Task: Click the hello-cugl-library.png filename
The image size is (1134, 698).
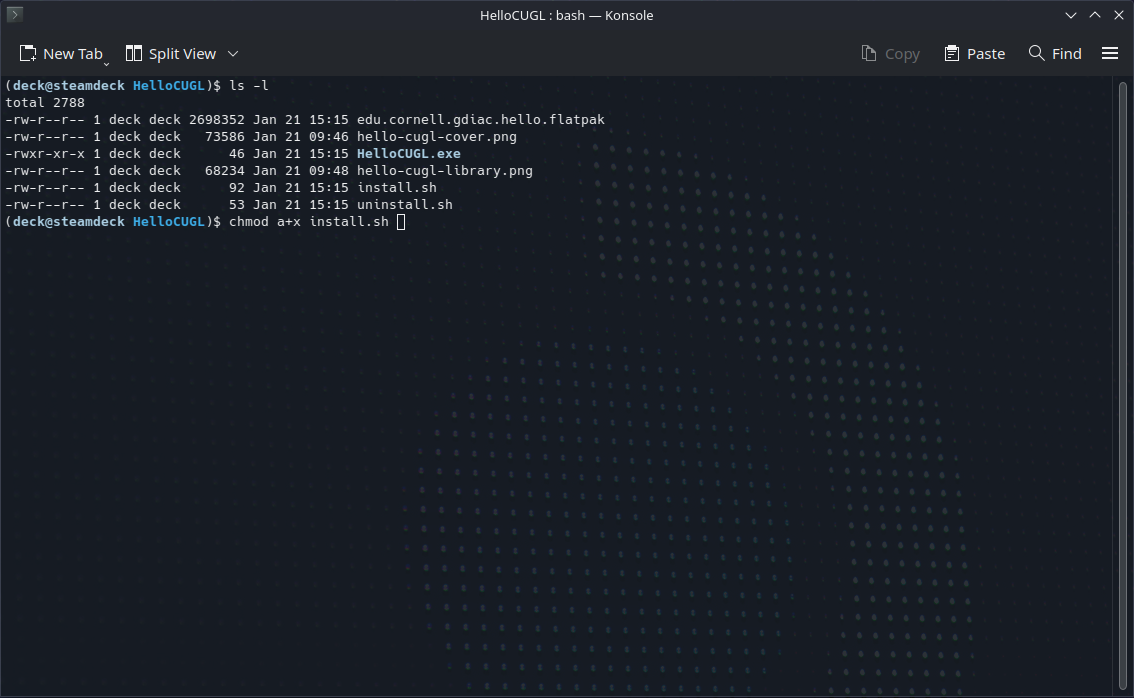Action: pos(444,171)
